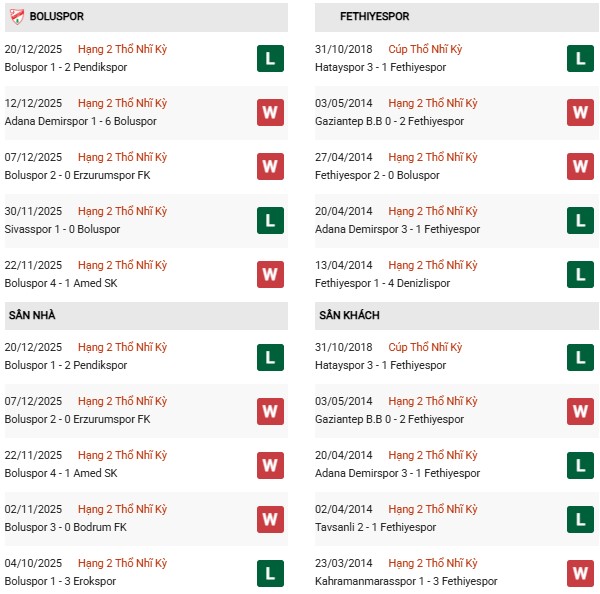The image size is (600, 594).
Task: Click the W badge for Fethiyespor 2-0 Boluspor
Action: point(581,166)
